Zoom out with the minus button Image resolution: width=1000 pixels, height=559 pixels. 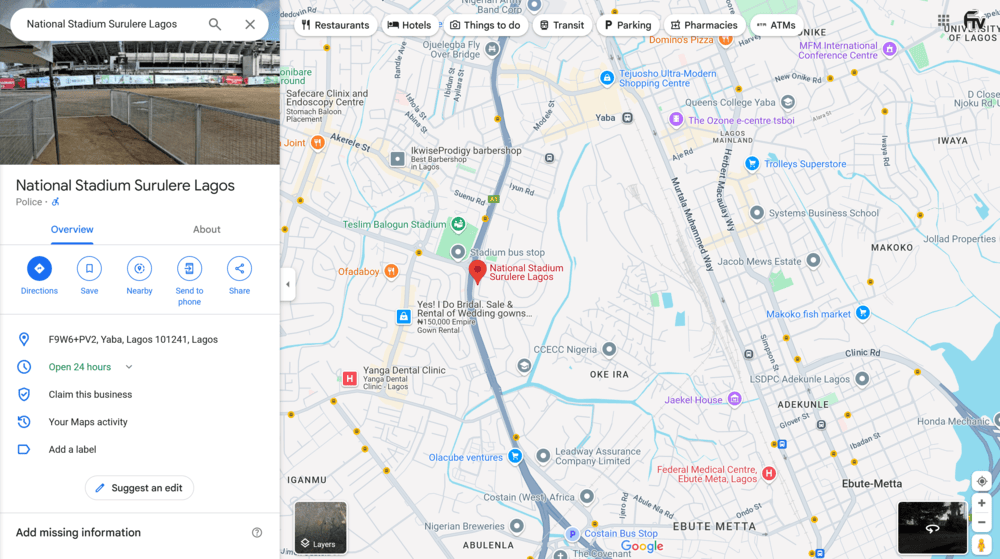pos(982,523)
